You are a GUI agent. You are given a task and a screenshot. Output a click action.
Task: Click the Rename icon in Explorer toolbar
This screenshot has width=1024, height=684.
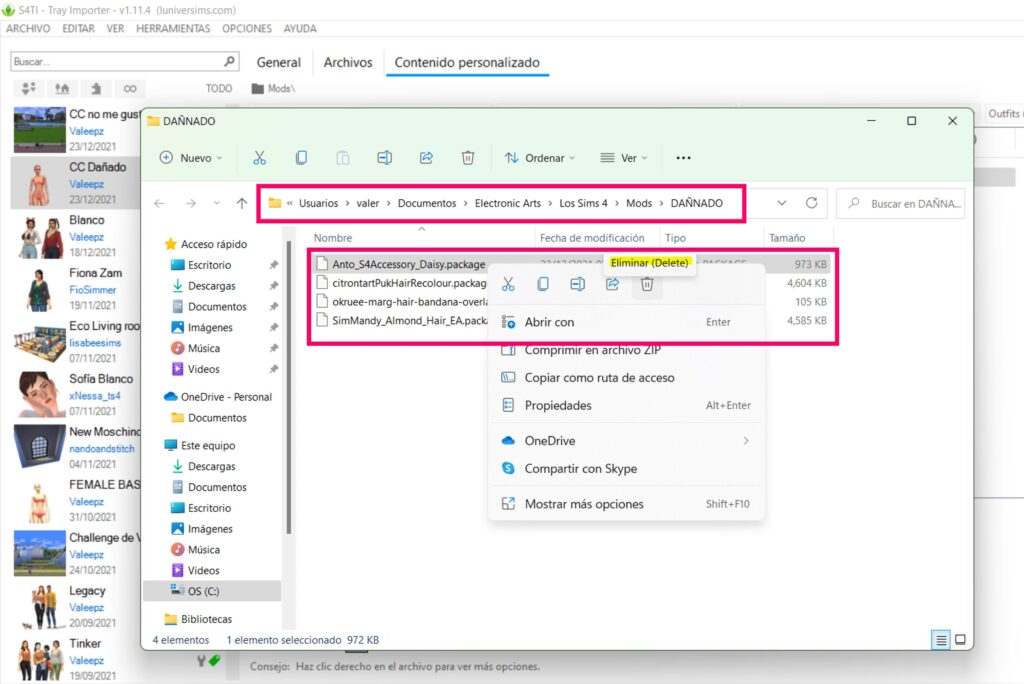click(x=385, y=157)
